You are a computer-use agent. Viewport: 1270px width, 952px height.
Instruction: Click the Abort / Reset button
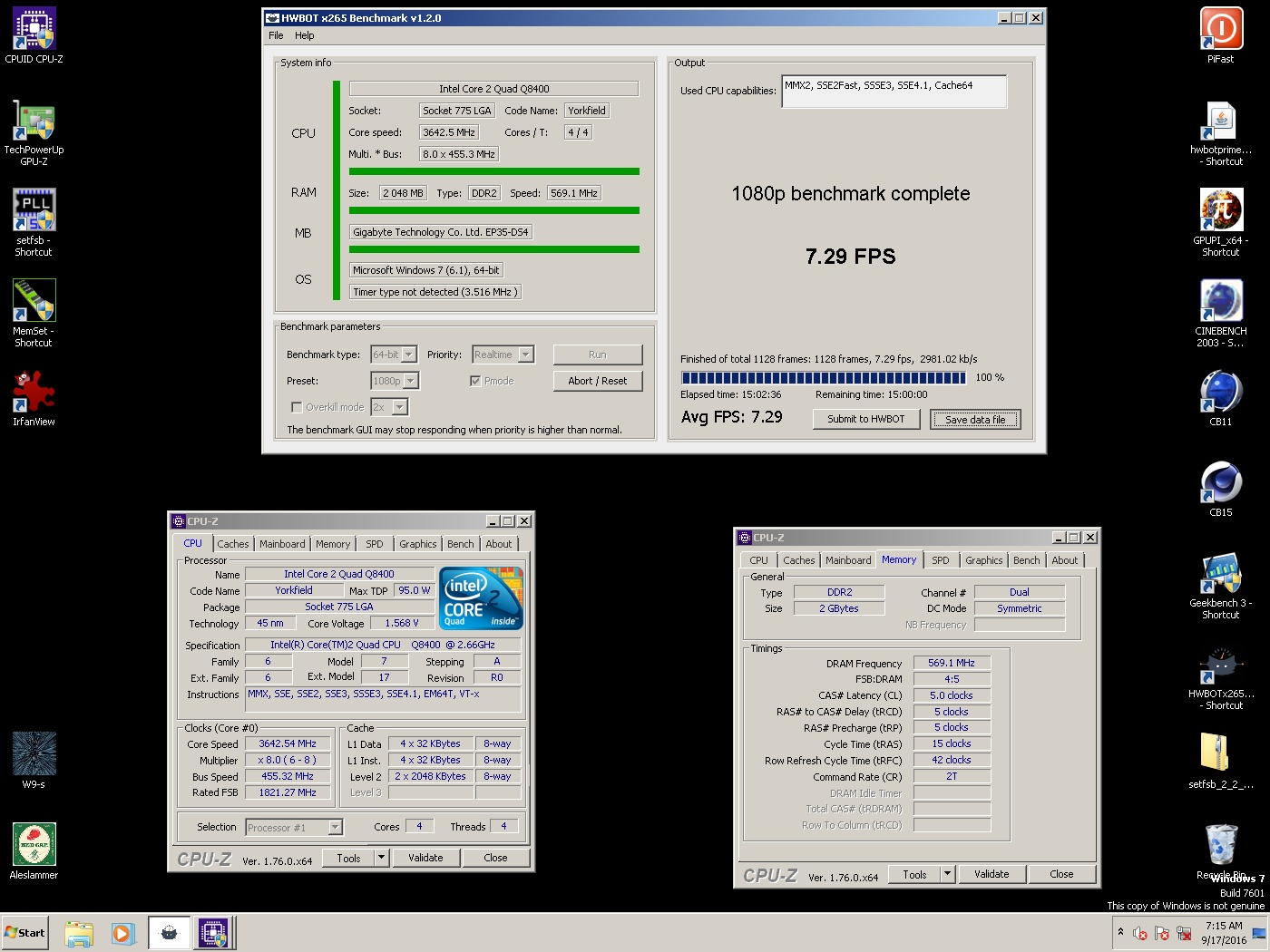[x=598, y=381]
